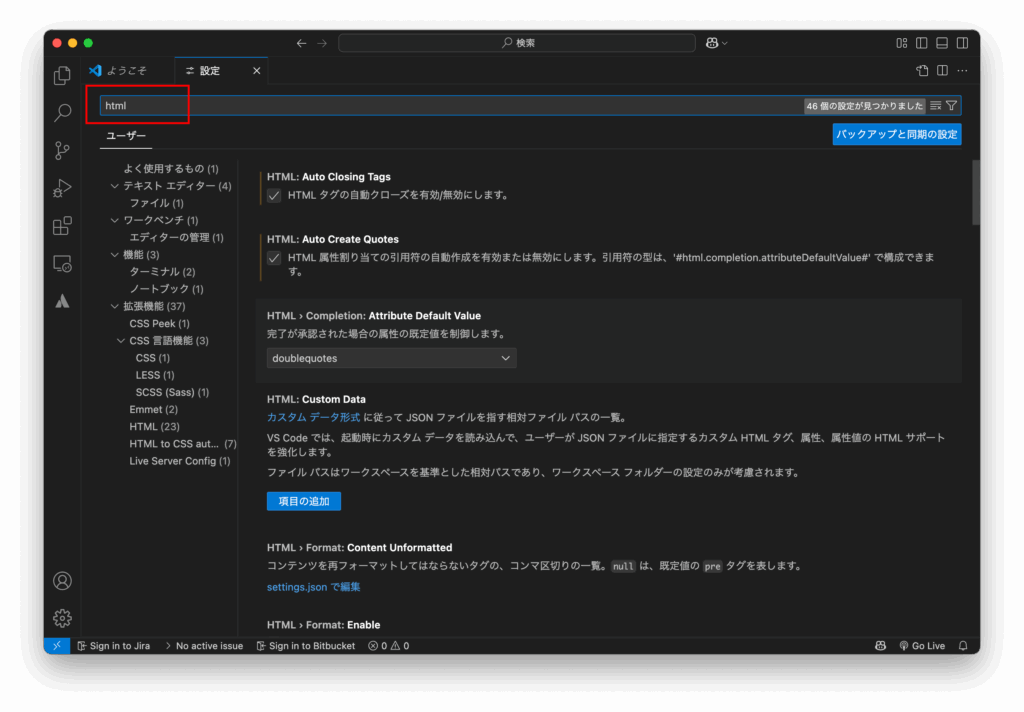
Task: Collapse the テキスト エディター (4) tree section
Action: click(x=115, y=186)
